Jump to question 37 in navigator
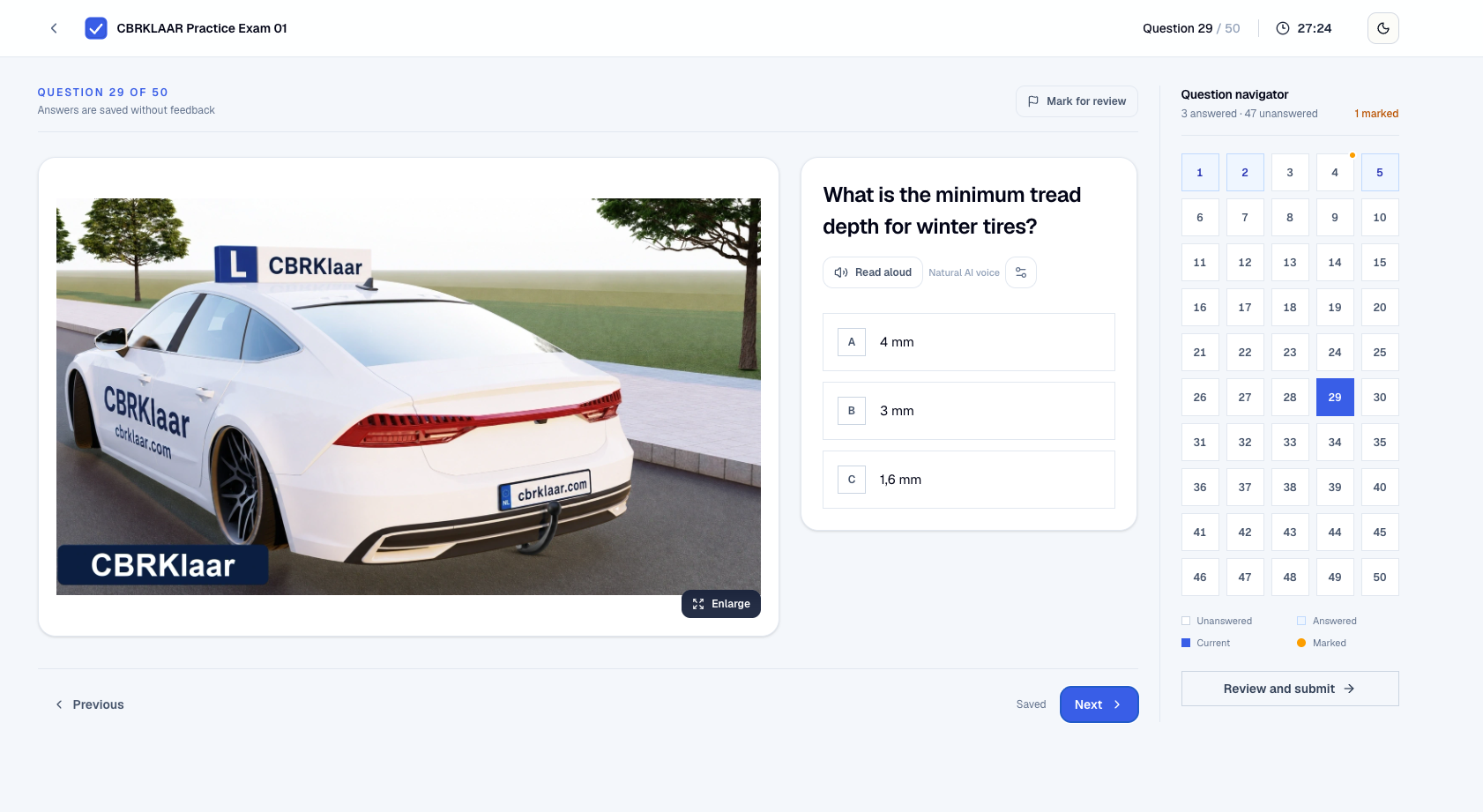The width and height of the screenshot is (1483, 812). point(1245,488)
